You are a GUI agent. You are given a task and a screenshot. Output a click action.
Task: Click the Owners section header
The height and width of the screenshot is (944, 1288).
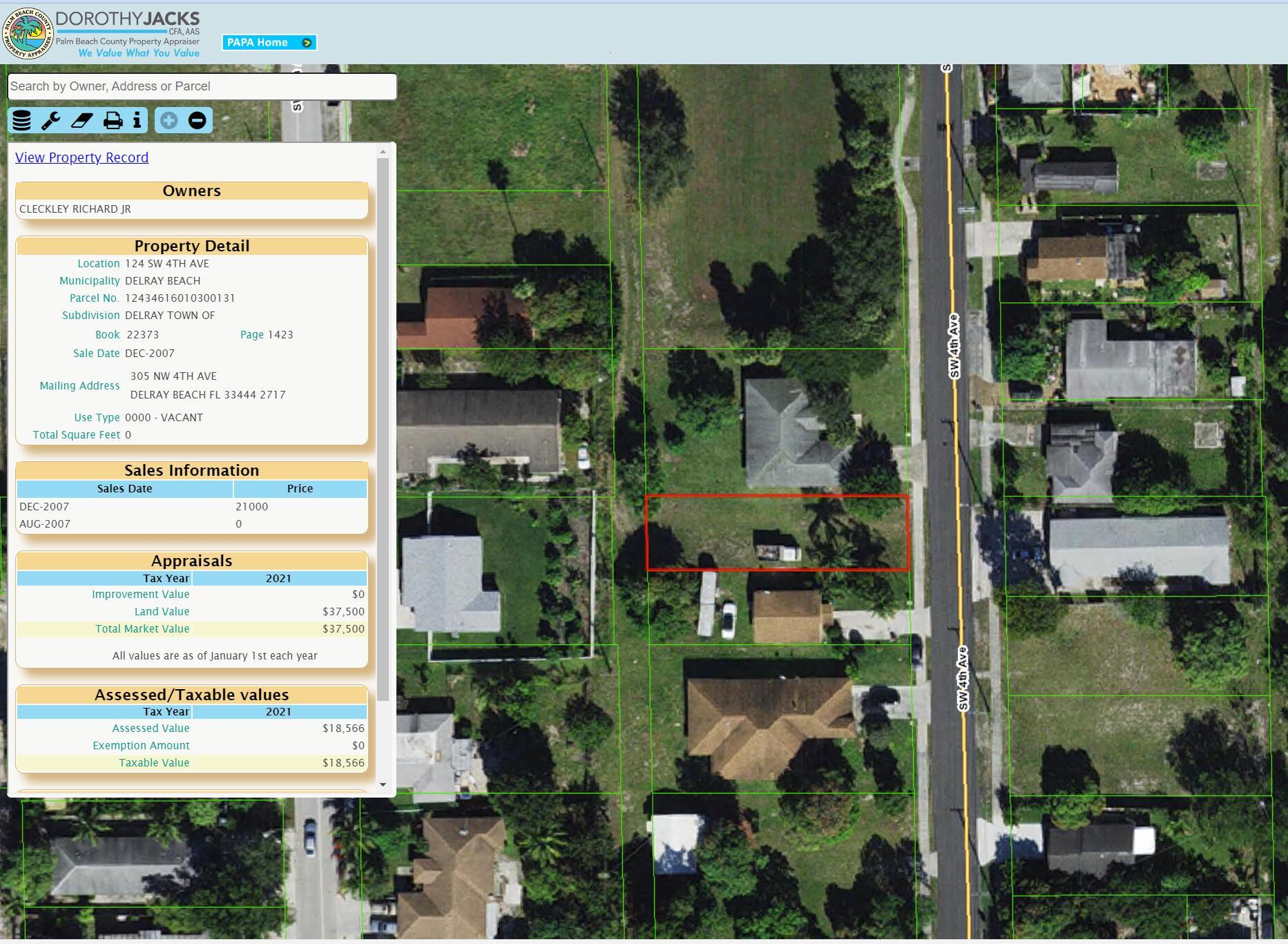191,191
